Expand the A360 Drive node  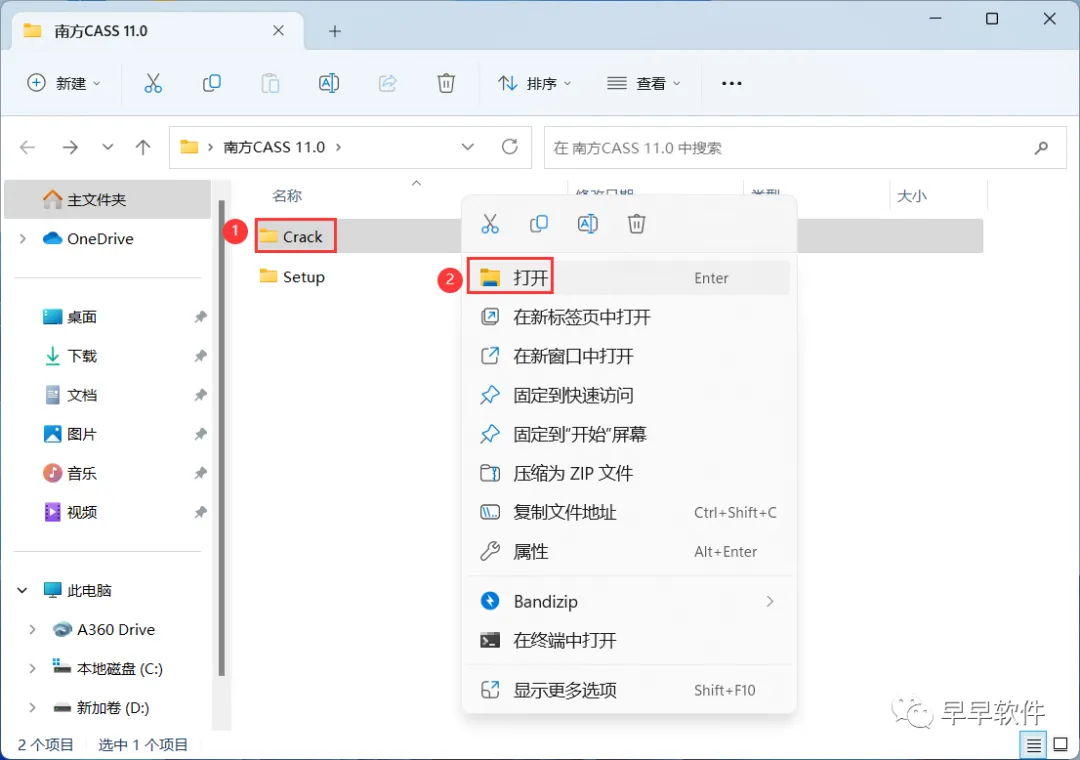[x=32, y=629]
